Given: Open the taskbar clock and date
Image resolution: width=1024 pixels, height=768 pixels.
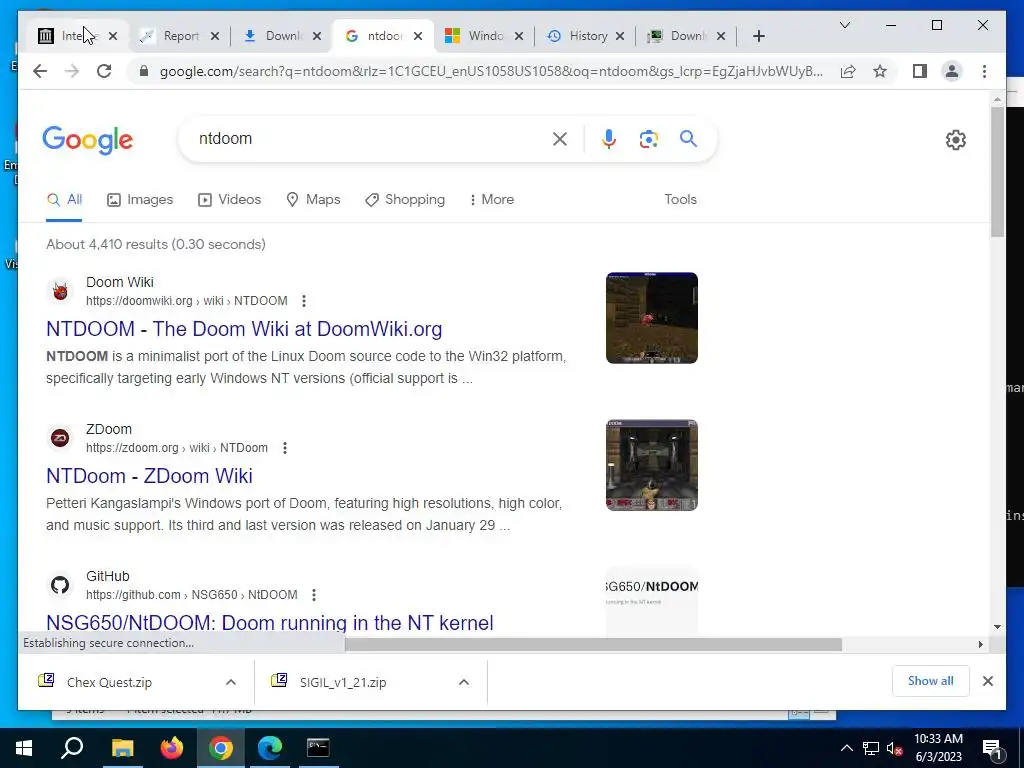Looking at the screenshot, I should 938,748.
